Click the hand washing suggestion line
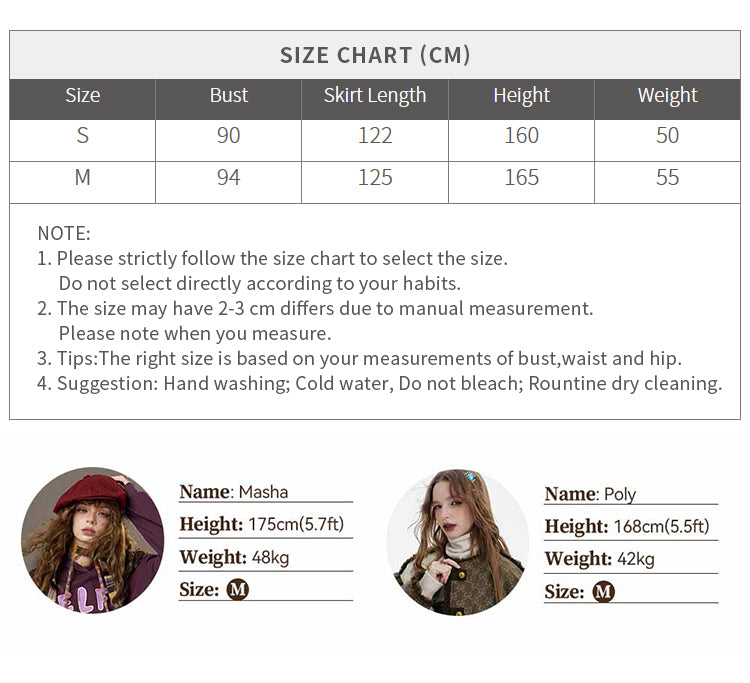This screenshot has height=683, width=750. pyautogui.click(x=380, y=384)
